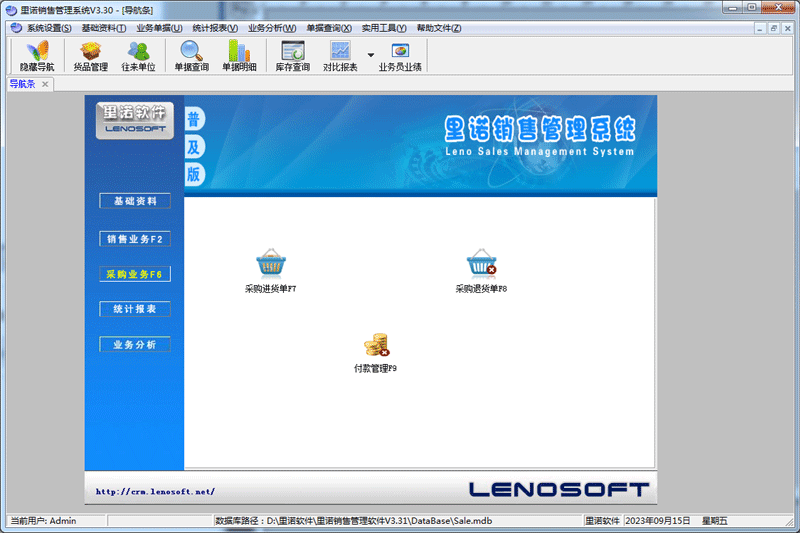Open 货品管理 from the toolbar
Viewport: 800px width, 533px height.
coord(90,56)
